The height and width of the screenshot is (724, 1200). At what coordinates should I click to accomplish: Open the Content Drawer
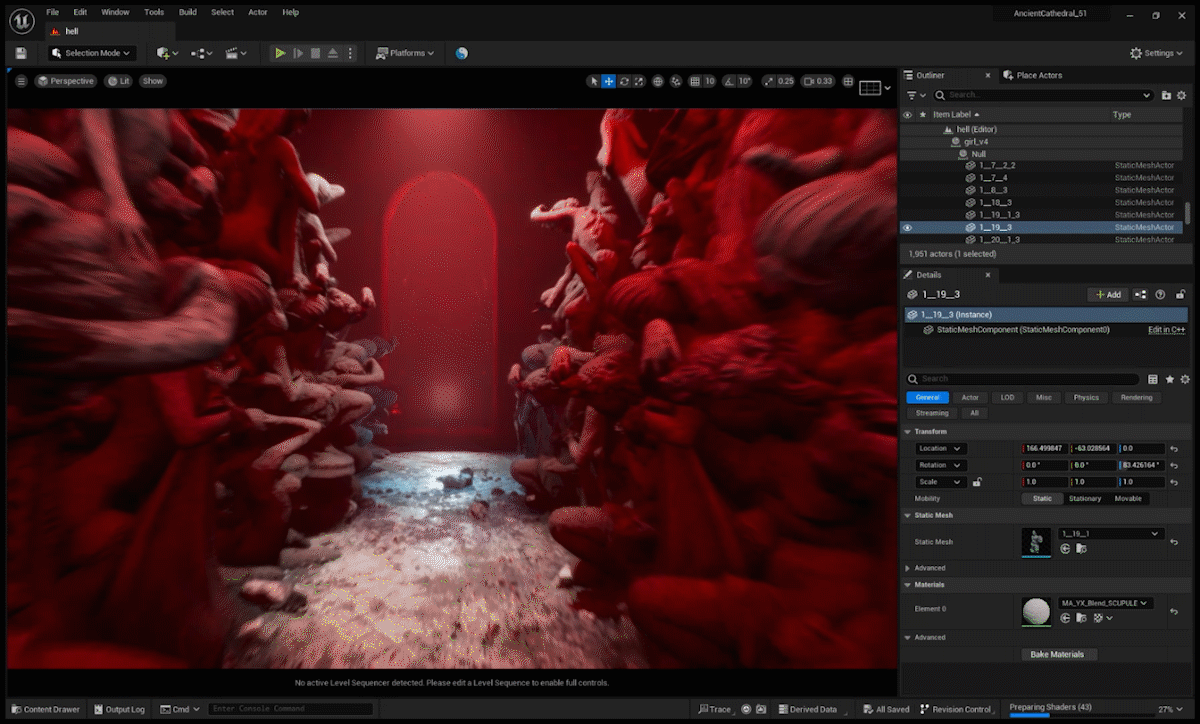click(x=46, y=709)
